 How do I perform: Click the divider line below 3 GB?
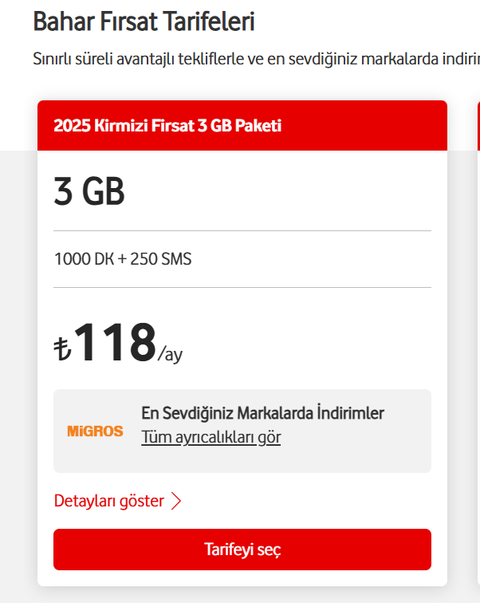point(242,231)
